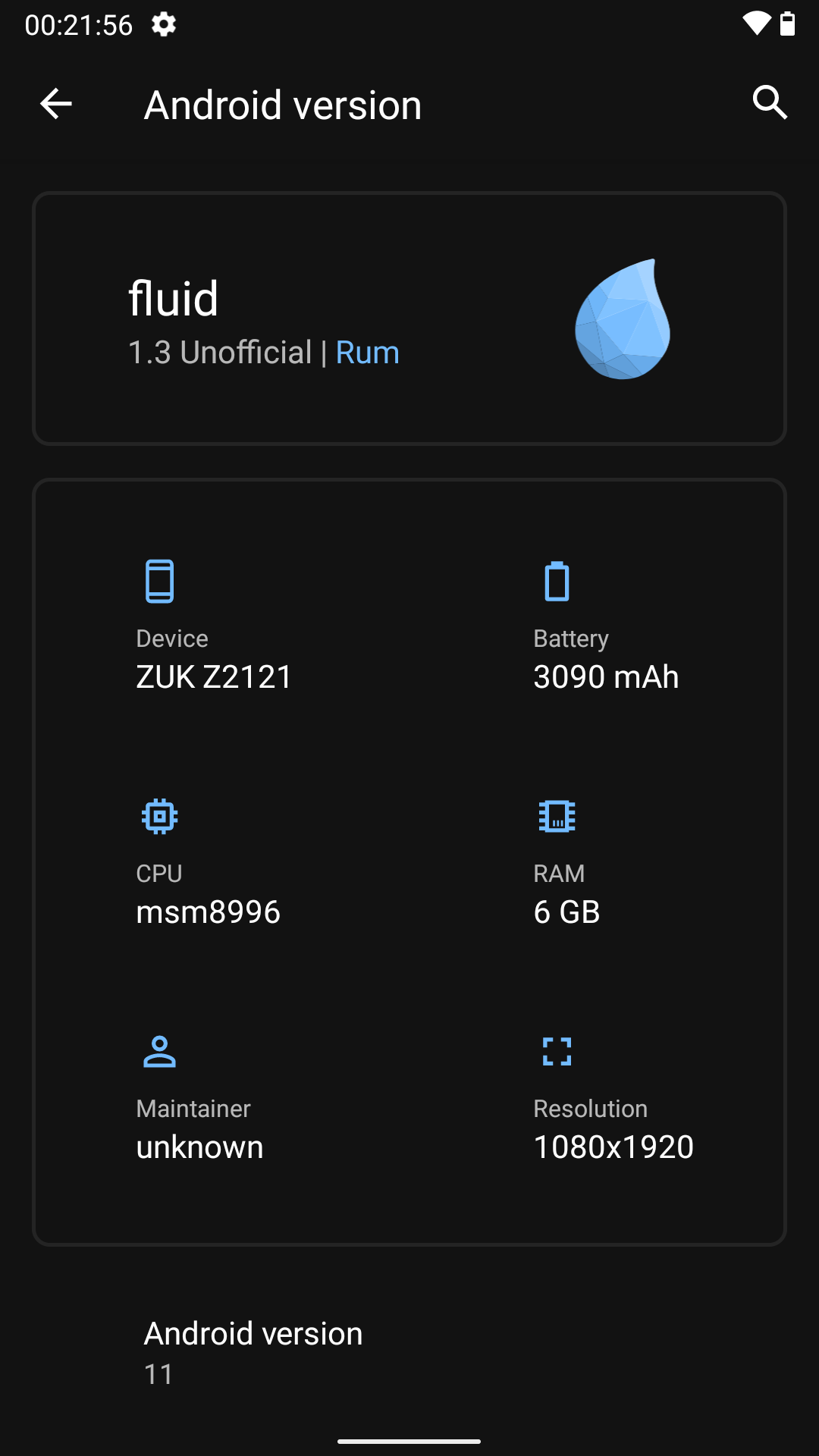The width and height of the screenshot is (819, 1456).
Task: Tap the Resolution brackets icon
Action: click(557, 1052)
